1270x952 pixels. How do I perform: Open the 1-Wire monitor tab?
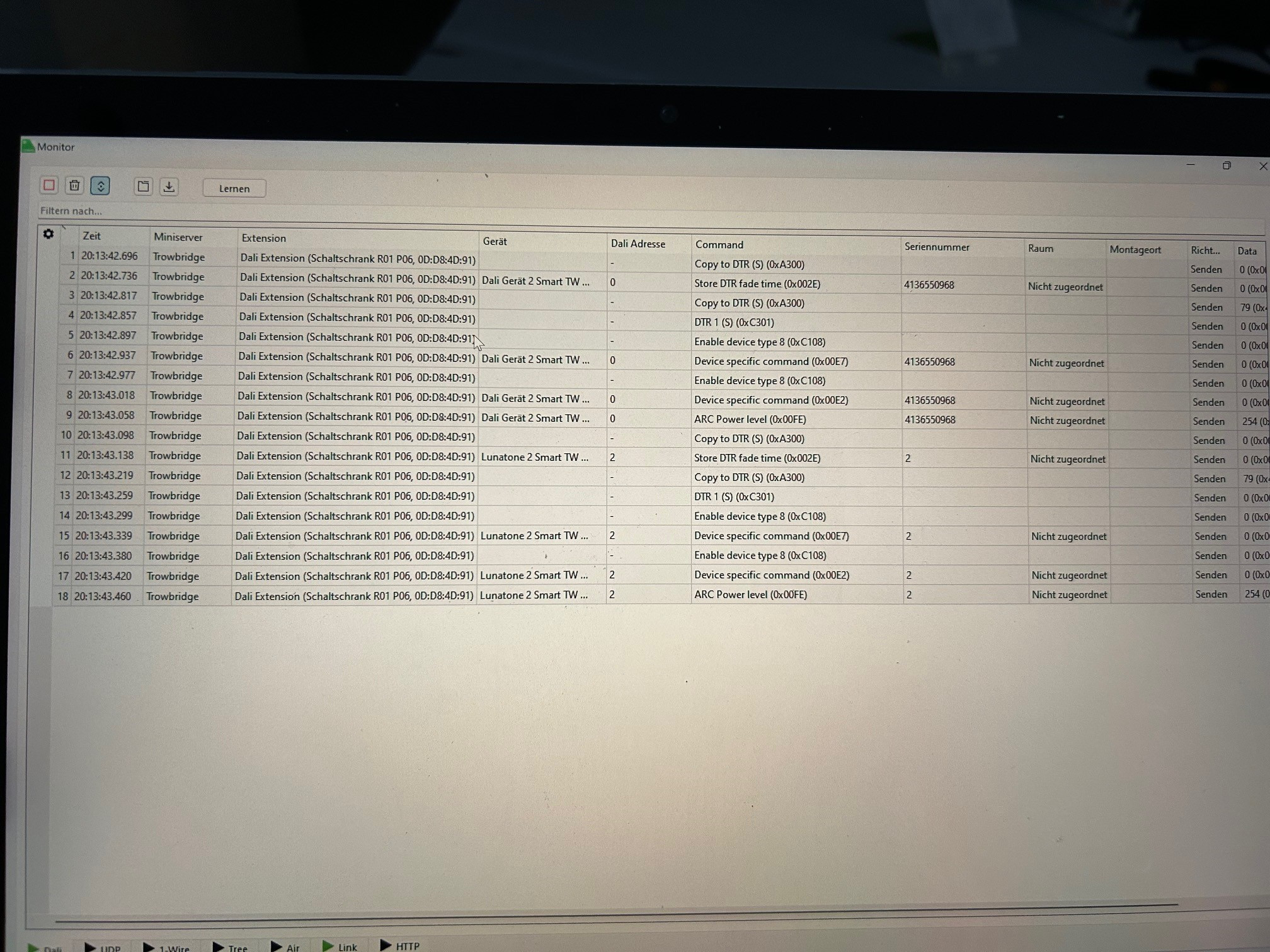pos(167,948)
